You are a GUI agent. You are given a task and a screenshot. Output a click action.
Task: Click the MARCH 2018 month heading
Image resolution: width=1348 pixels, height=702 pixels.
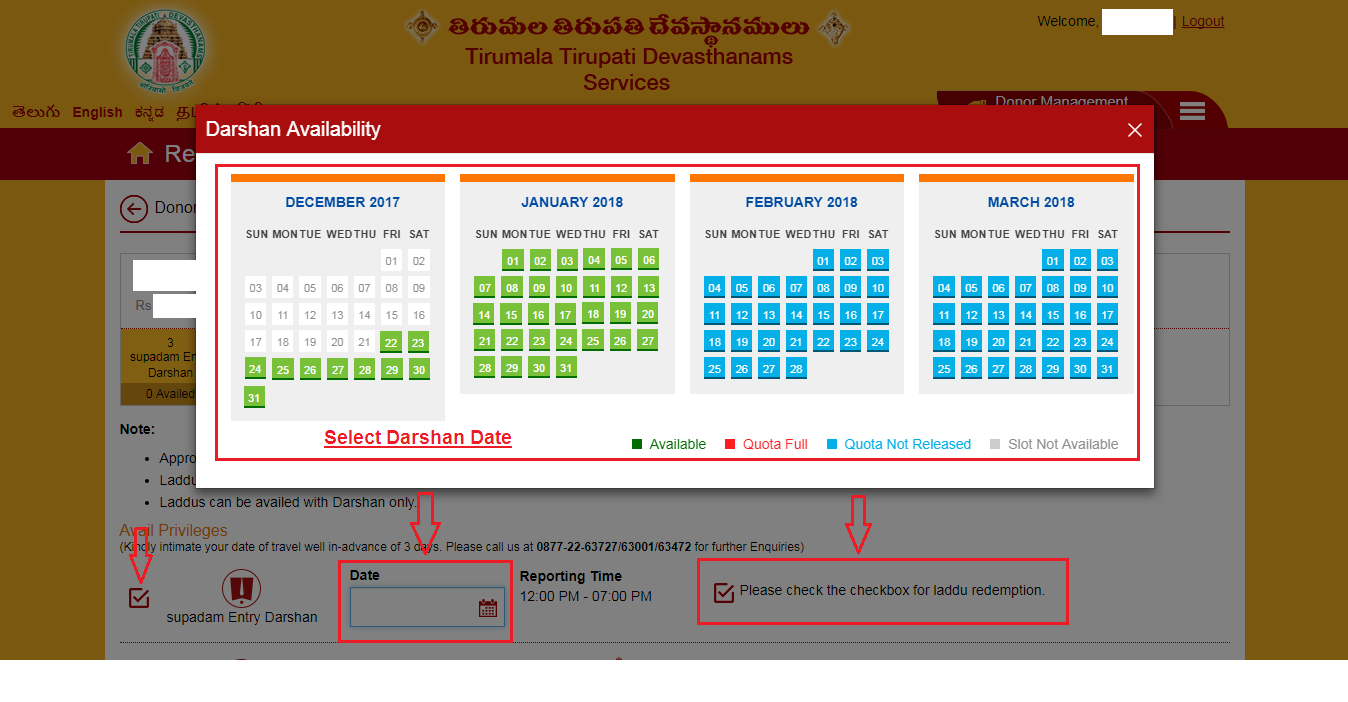click(x=1031, y=202)
